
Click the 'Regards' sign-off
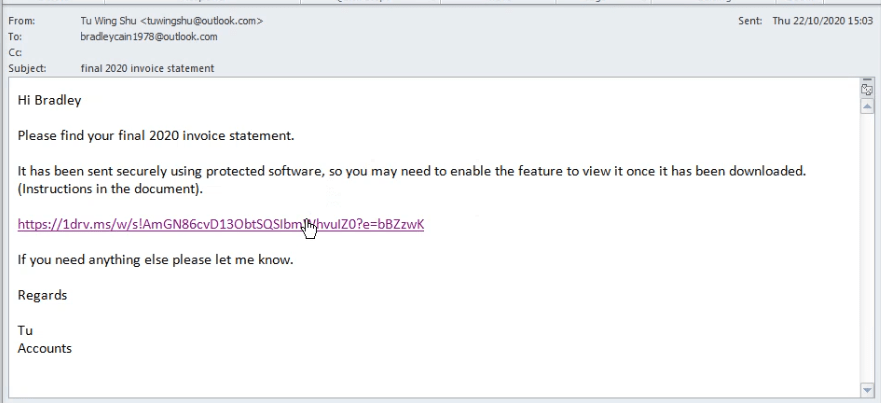42,296
